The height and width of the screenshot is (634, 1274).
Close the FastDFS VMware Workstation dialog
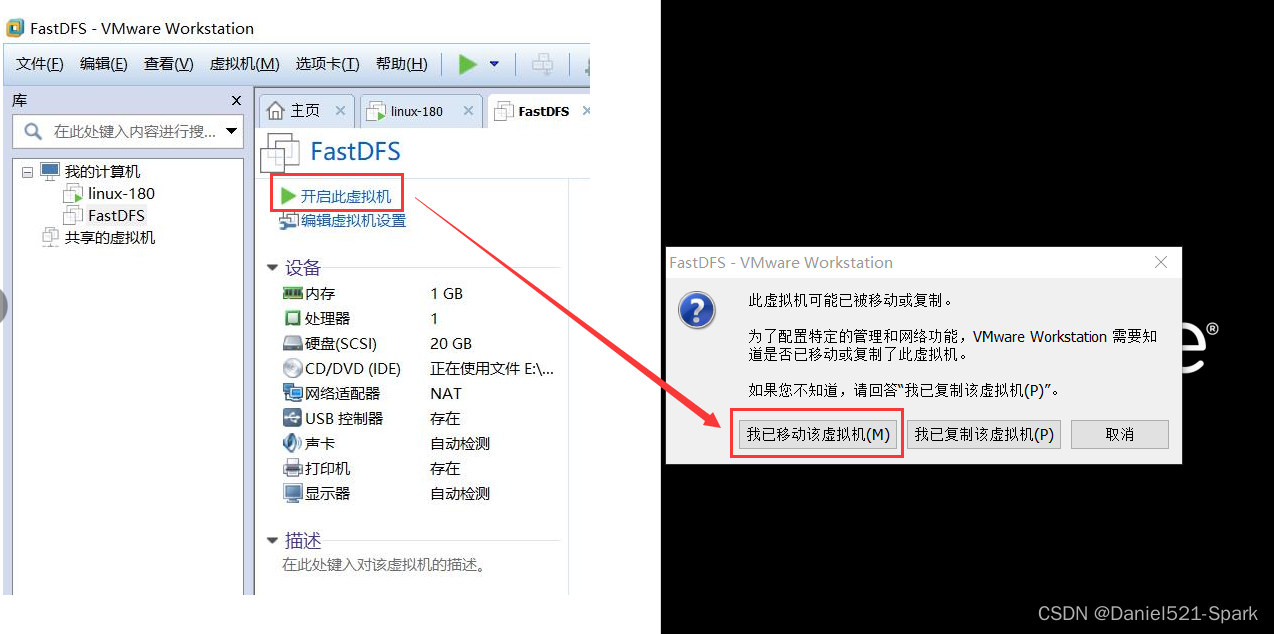coord(1161,262)
